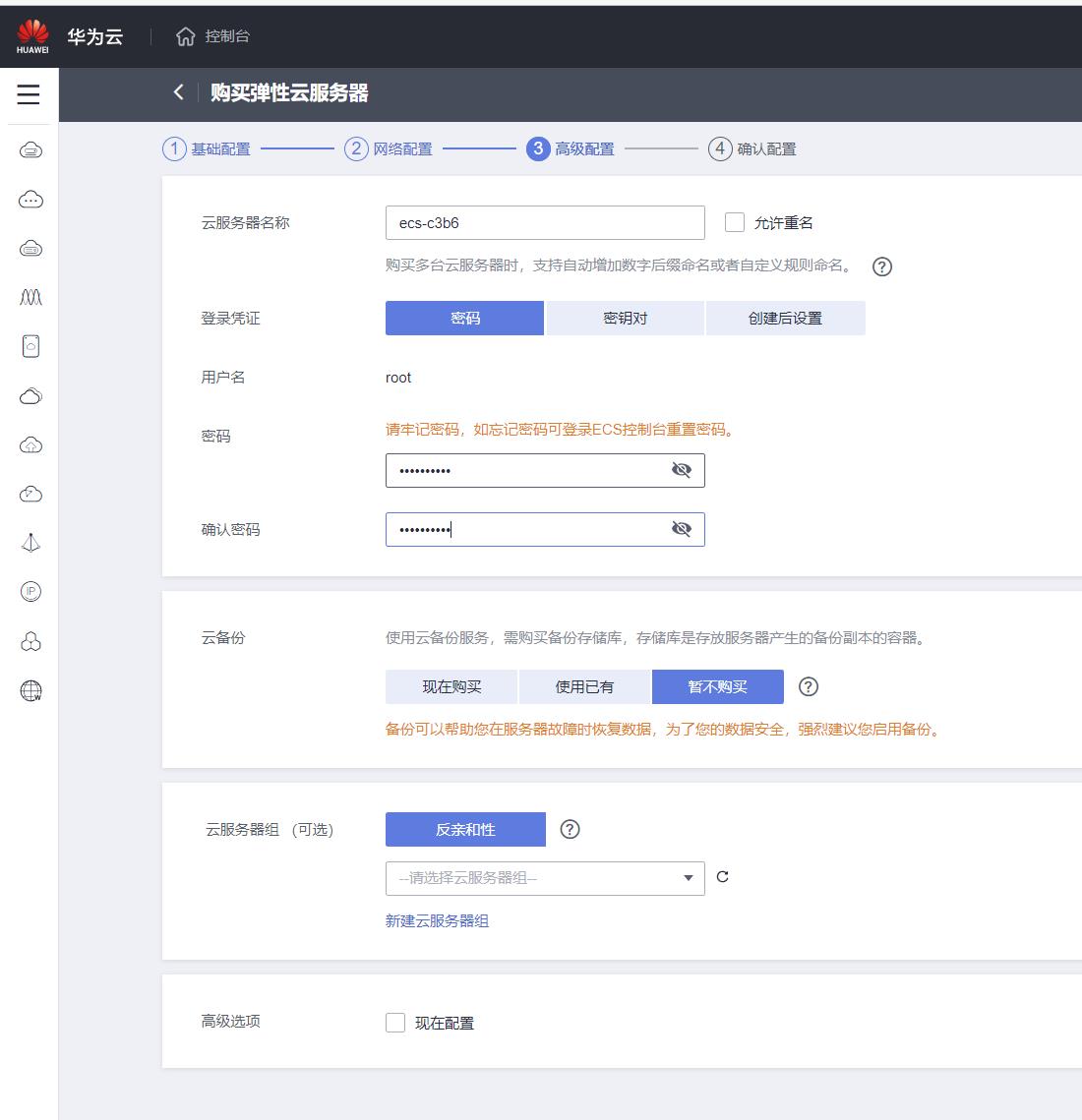Edit the 云服务器名称 field containing ecs-c3b6
1082x1120 pixels.
click(x=545, y=223)
